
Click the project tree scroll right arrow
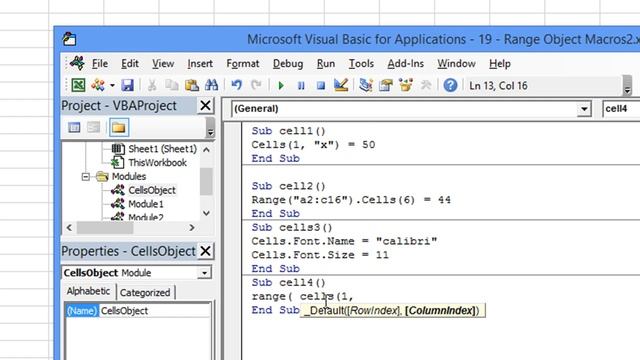point(192,228)
